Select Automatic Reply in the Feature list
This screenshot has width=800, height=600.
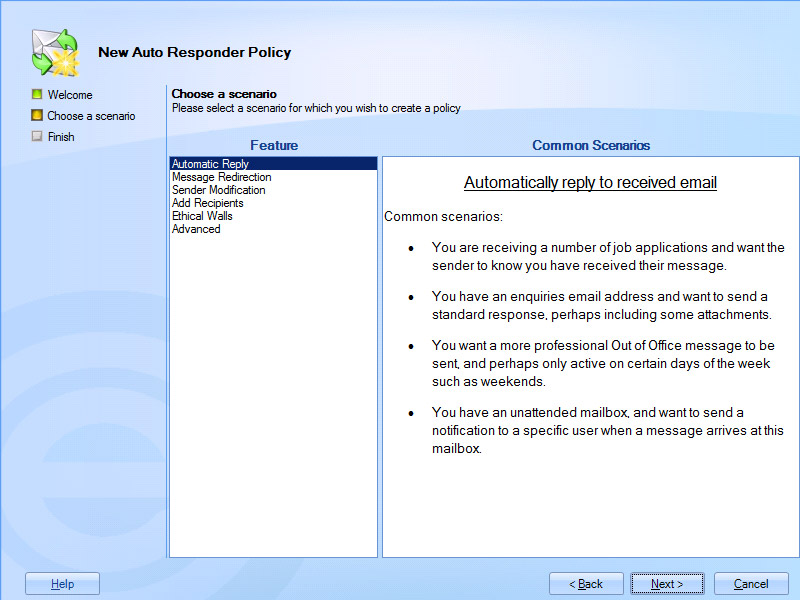point(273,164)
